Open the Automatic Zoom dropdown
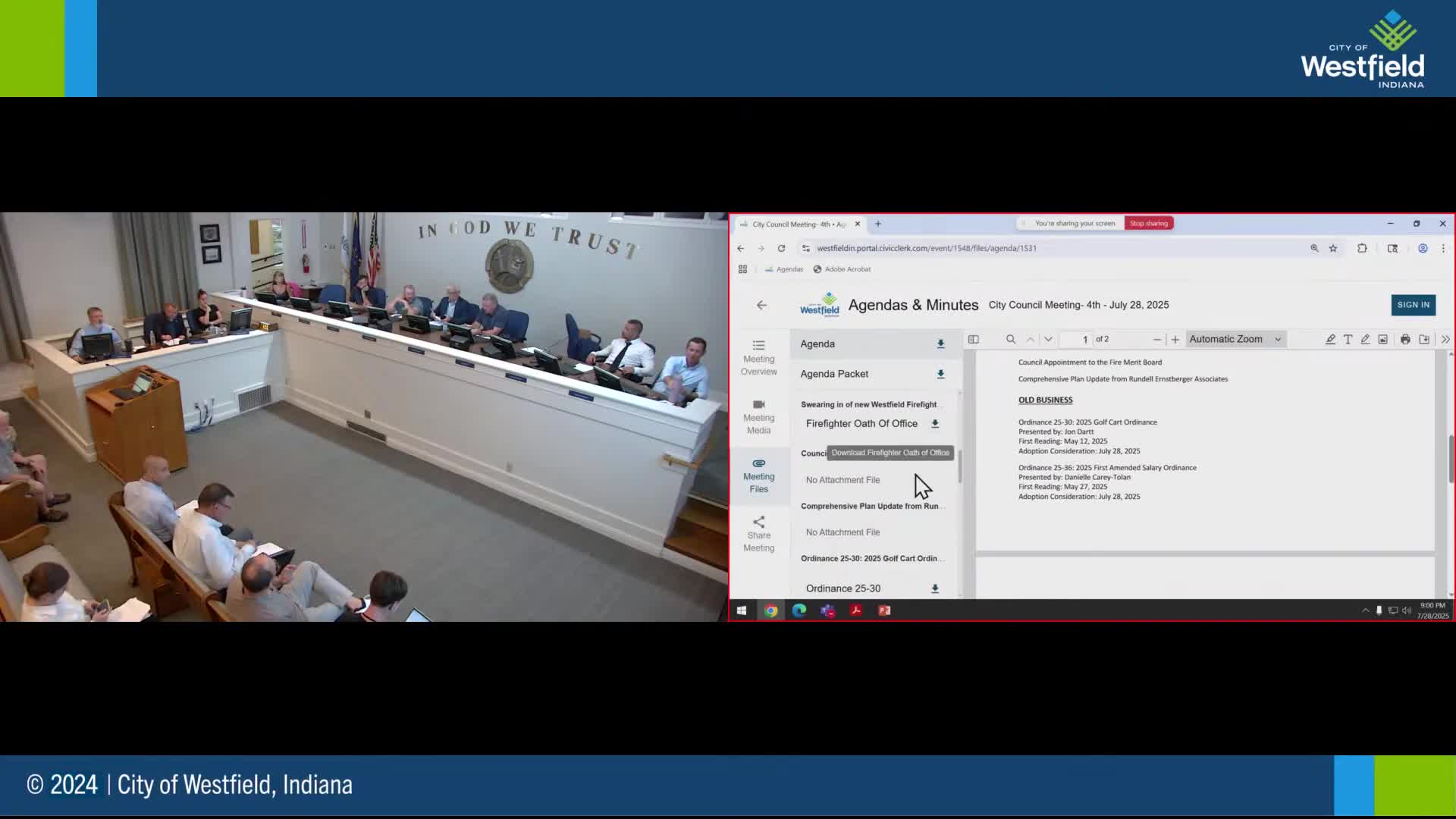 1235,339
